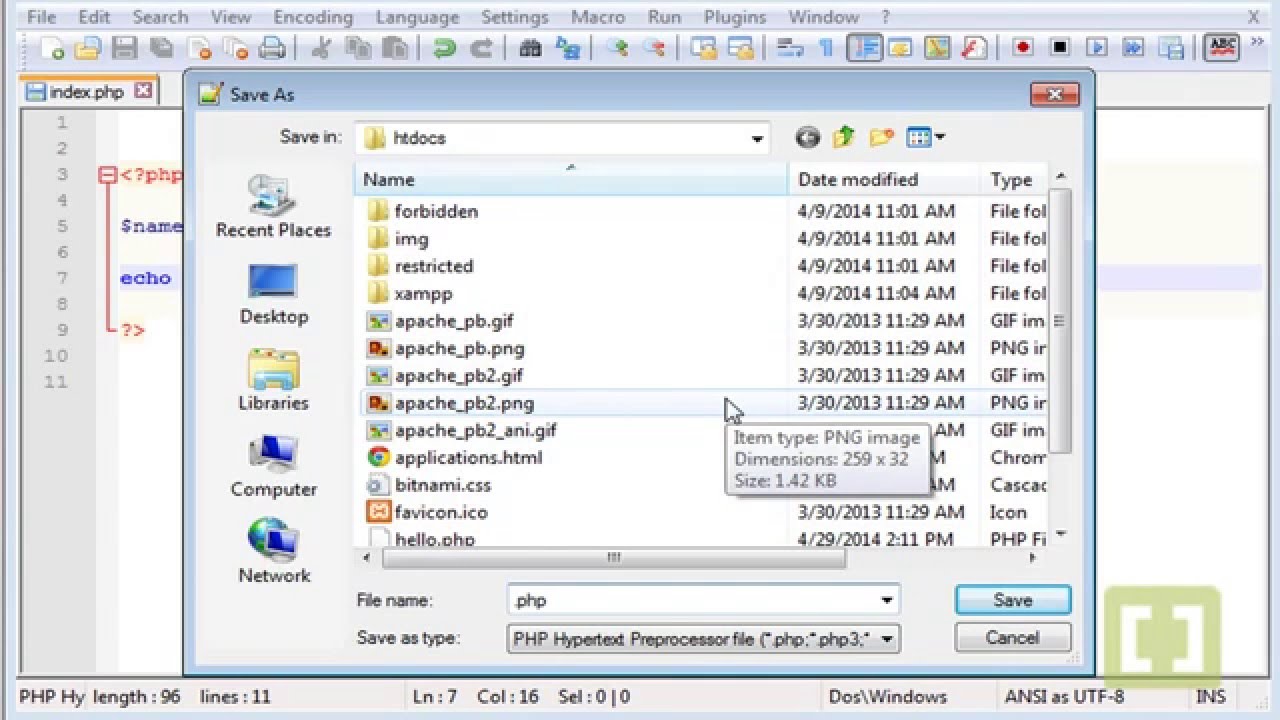Click the file list horizontal scrollbar thumb
The width and height of the screenshot is (1280, 720).
click(614, 558)
